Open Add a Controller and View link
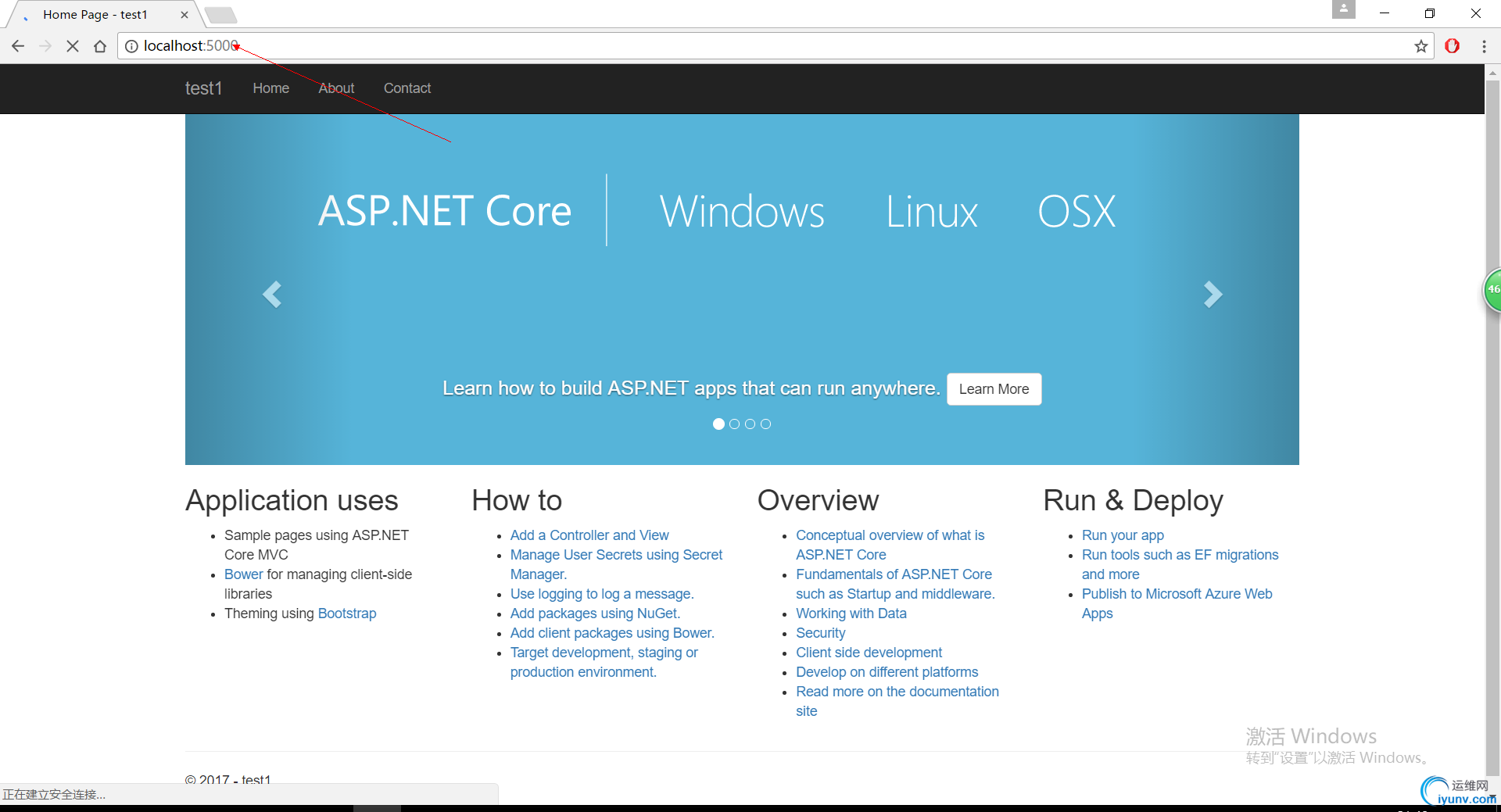This screenshot has width=1501, height=812. [589, 535]
